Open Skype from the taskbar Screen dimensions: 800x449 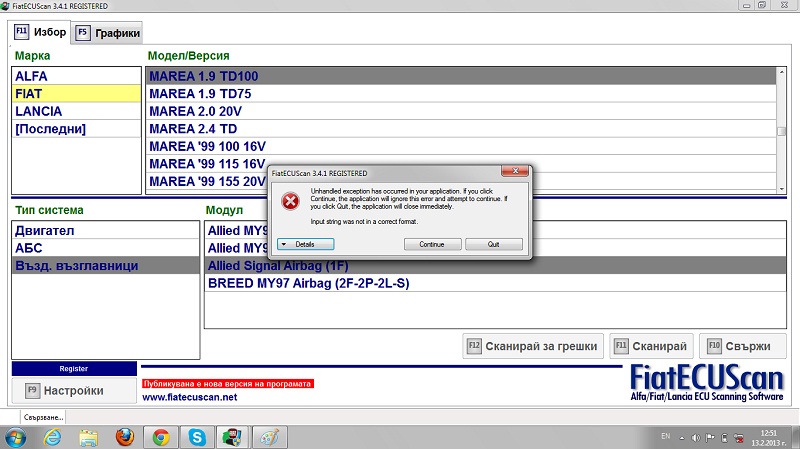[196, 437]
